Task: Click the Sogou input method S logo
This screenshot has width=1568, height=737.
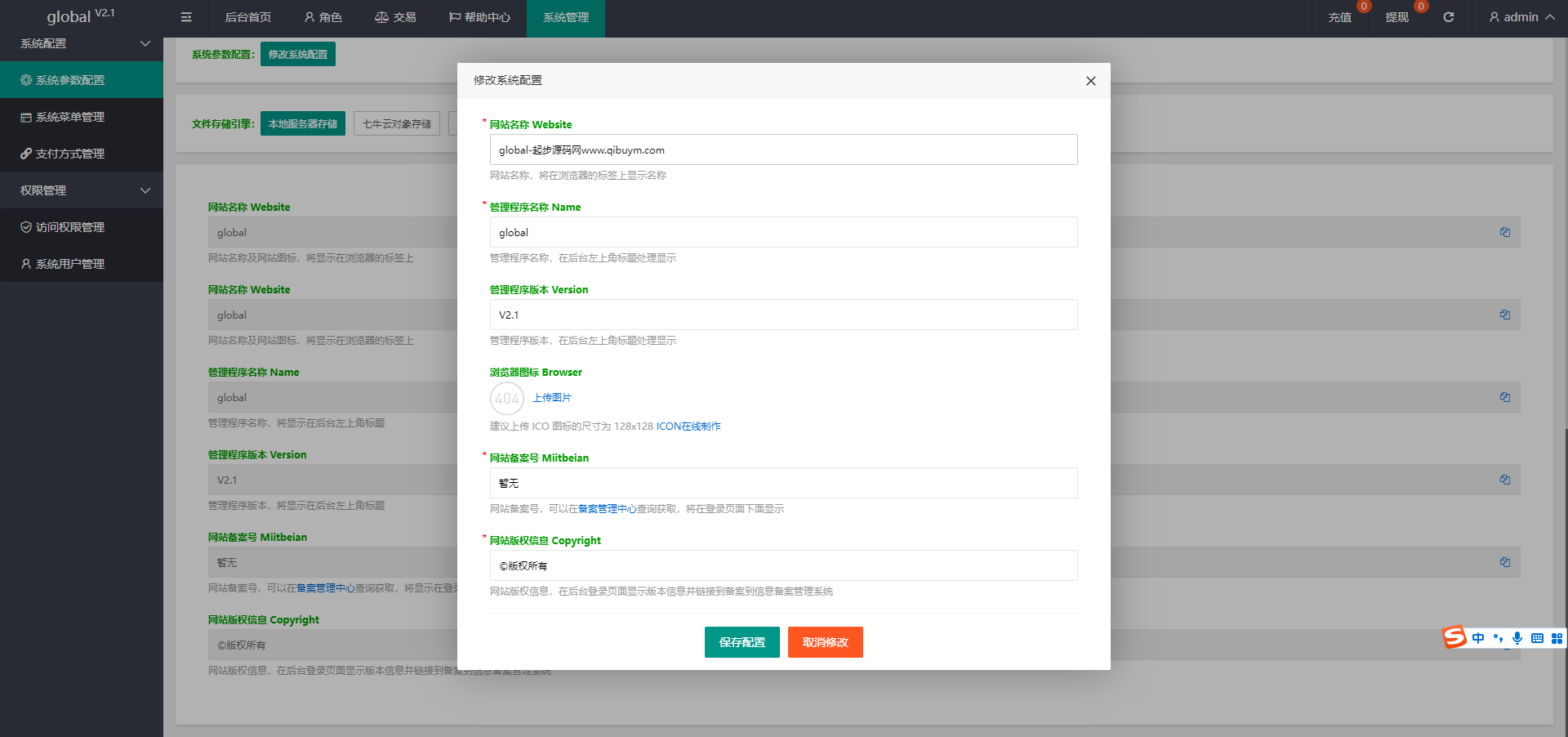Action: click(x=1454, y=637)
